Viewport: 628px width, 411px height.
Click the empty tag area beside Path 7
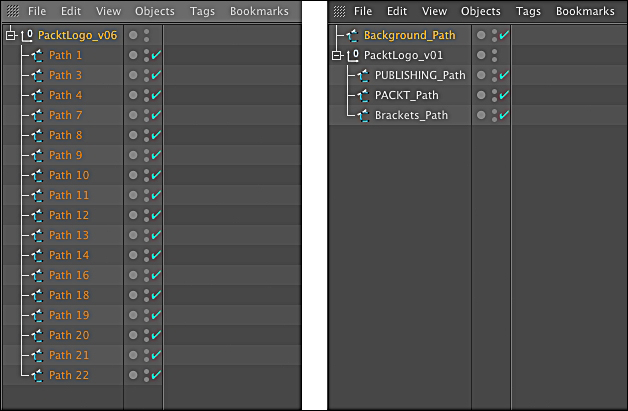pos(232,115)
